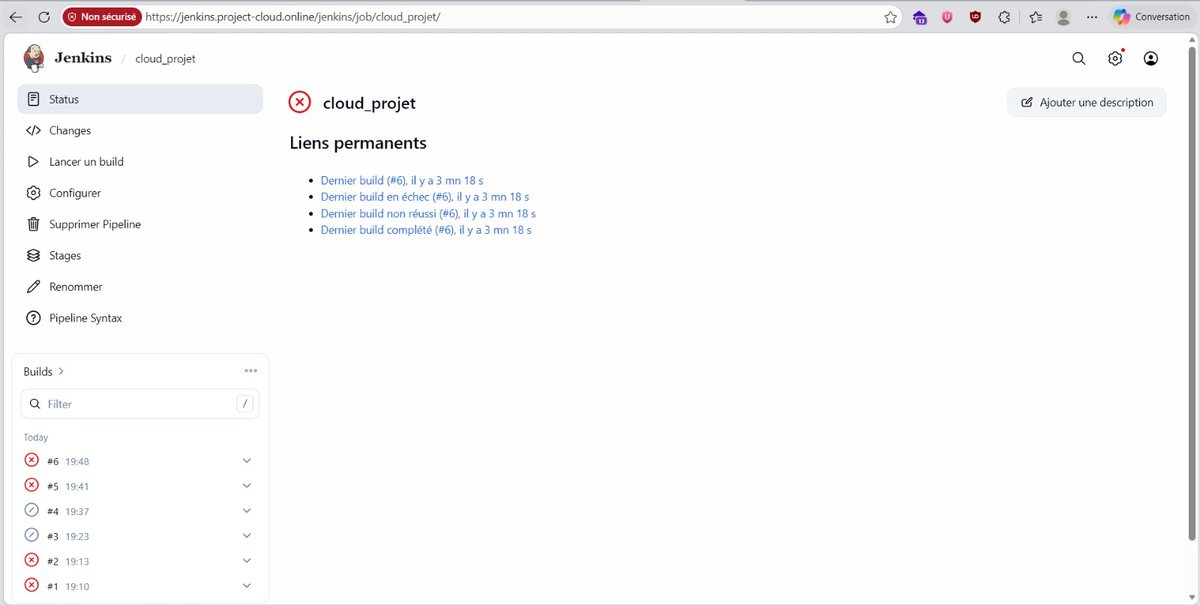Click the purple extension icon with badge
This screenshot has width=1200, height=605.
pos(919,17)
